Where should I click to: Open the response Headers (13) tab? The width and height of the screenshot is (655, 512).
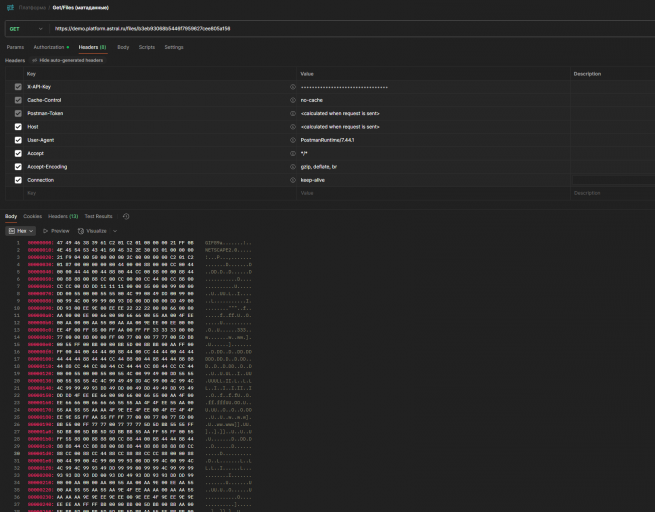[63, 216]
